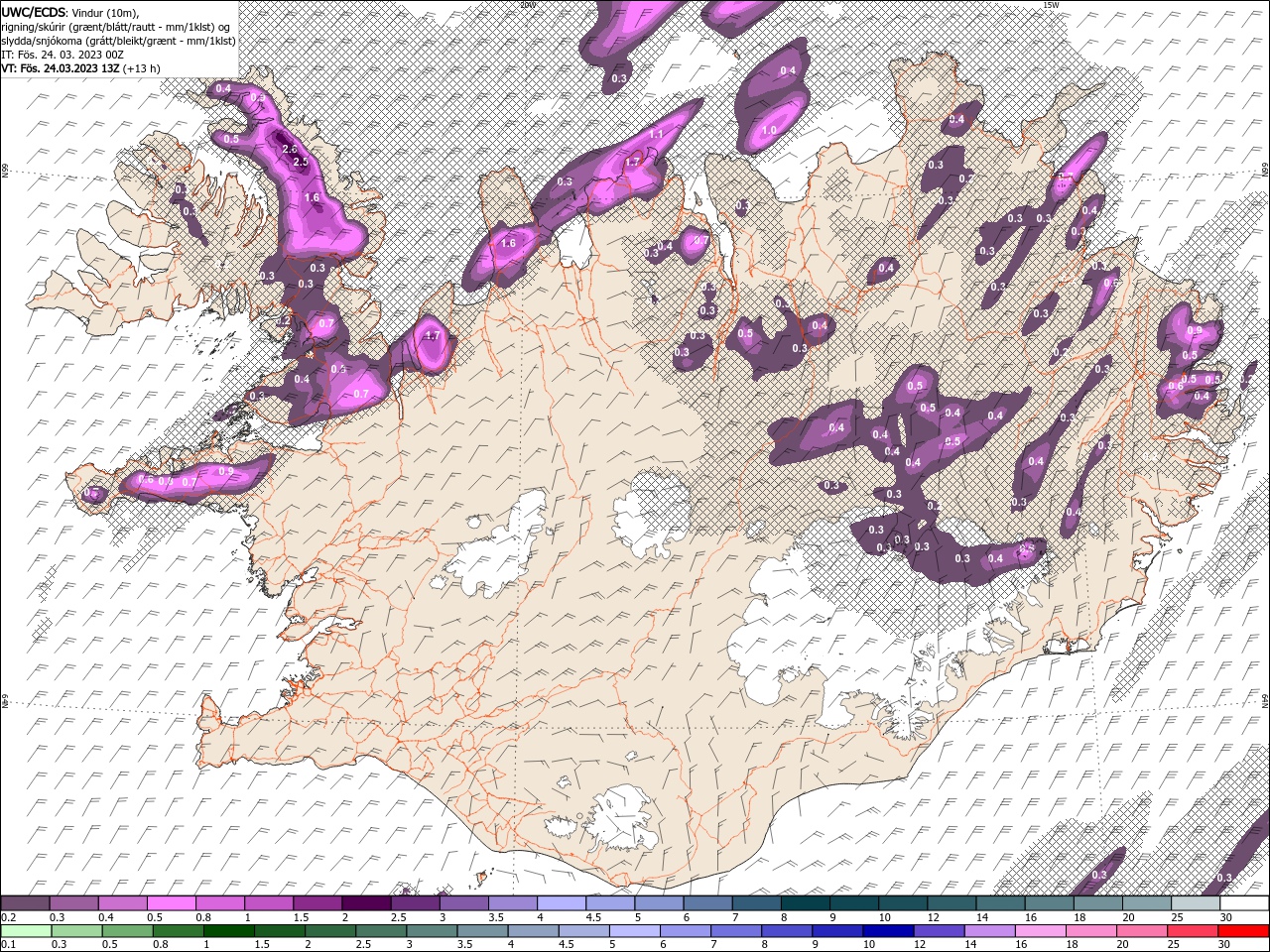Click the 'VT: Fös. 24.03.2023 13Z' valid time

pyautogui.click(x=61, y=68)
